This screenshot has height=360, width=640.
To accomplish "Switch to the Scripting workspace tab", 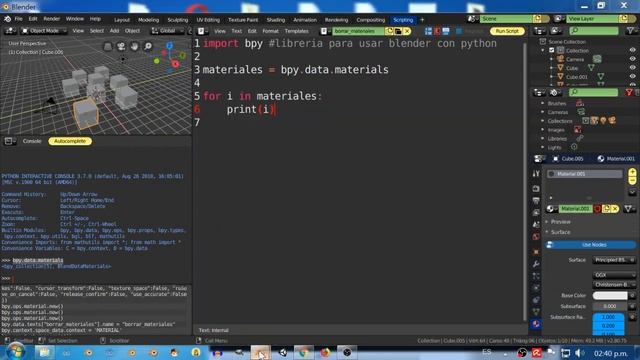I will click(403, 20).
